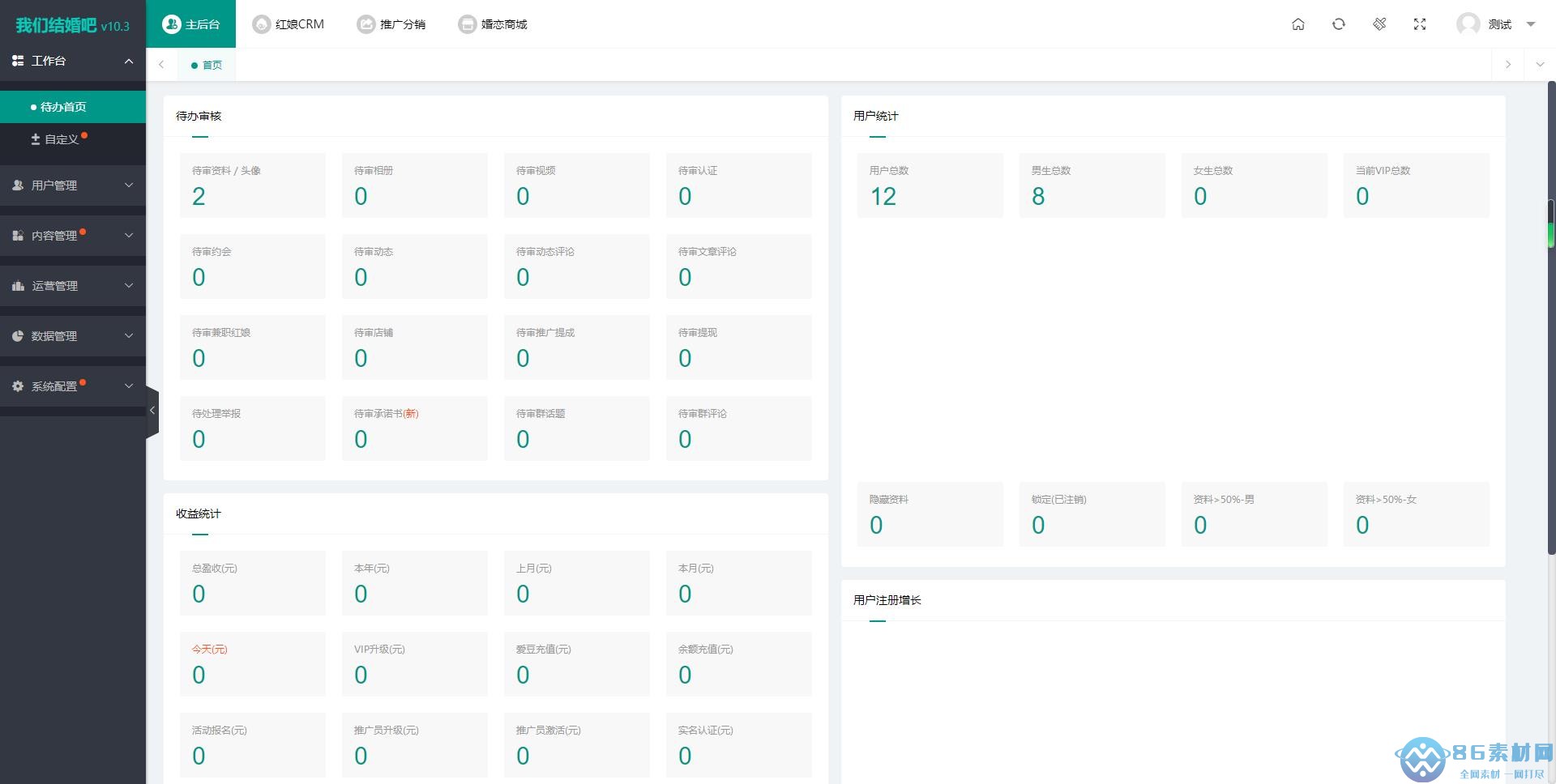Image resolution: width=1556 pixels, height=784 pixels.
Task: Open the 待审群评论 card
Action: (739, 428)
